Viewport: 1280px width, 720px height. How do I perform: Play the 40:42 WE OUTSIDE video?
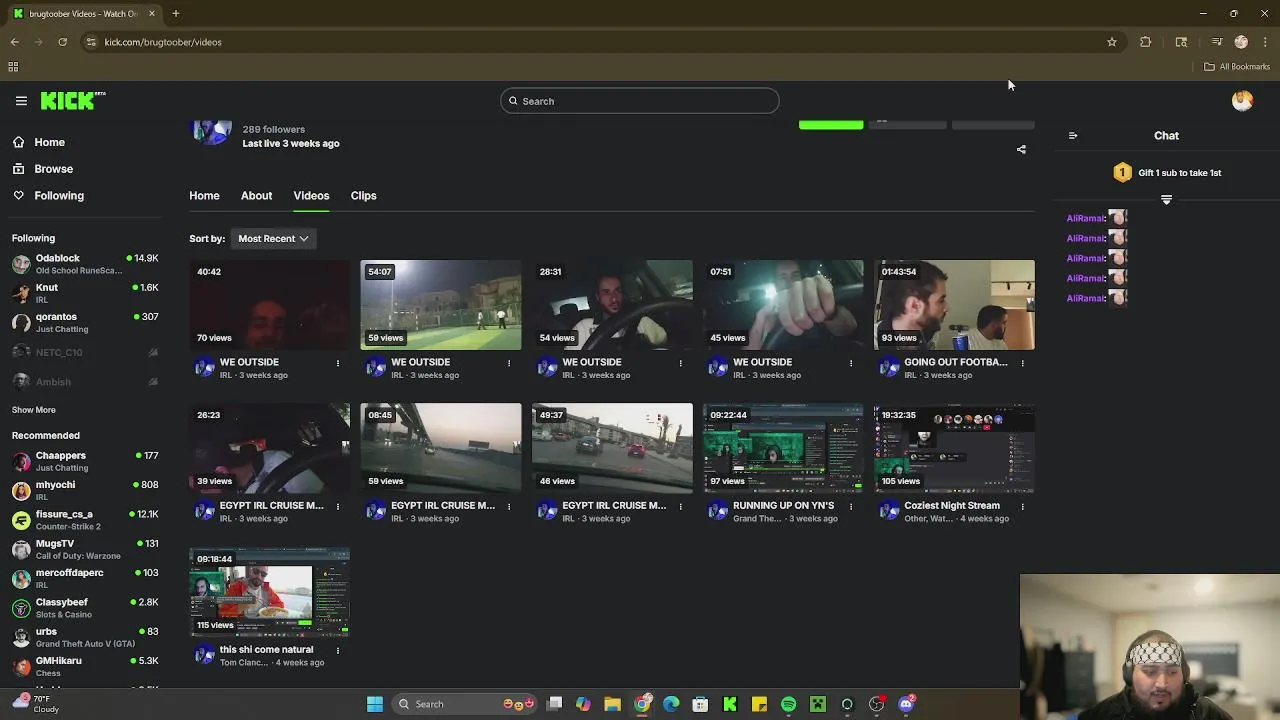coord(270,305)
